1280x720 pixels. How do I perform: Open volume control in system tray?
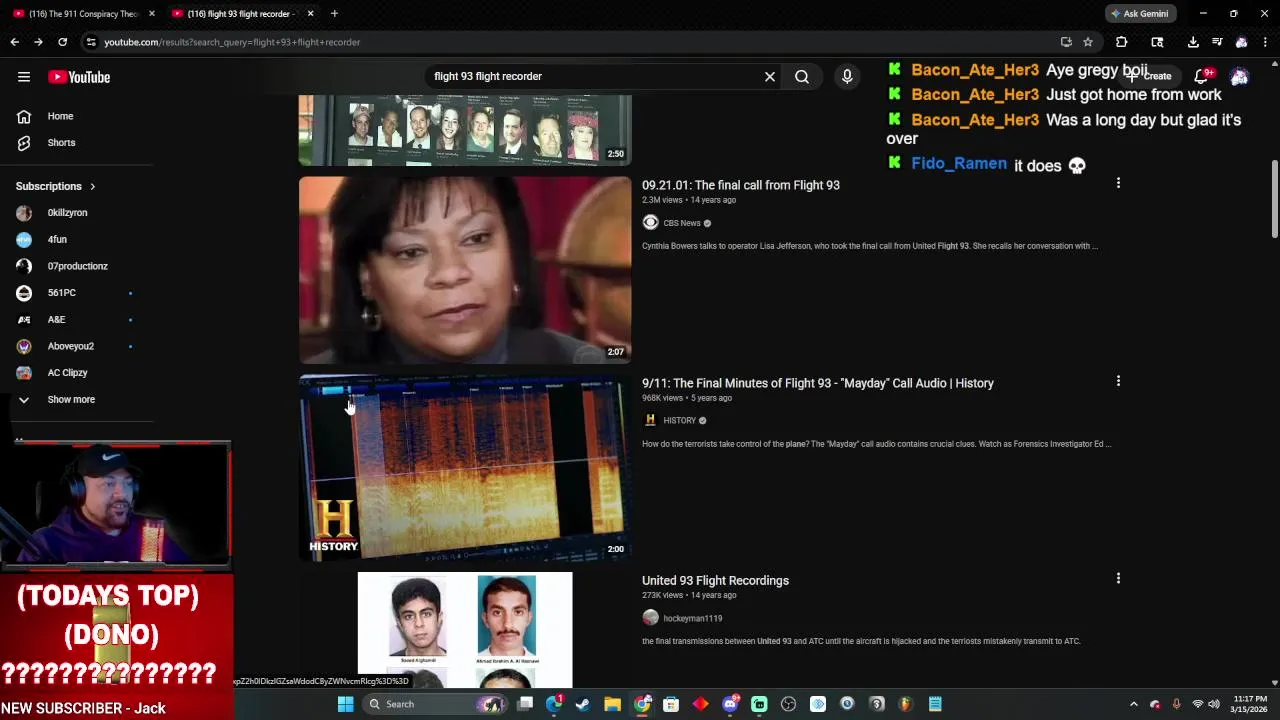(1214, 704)
